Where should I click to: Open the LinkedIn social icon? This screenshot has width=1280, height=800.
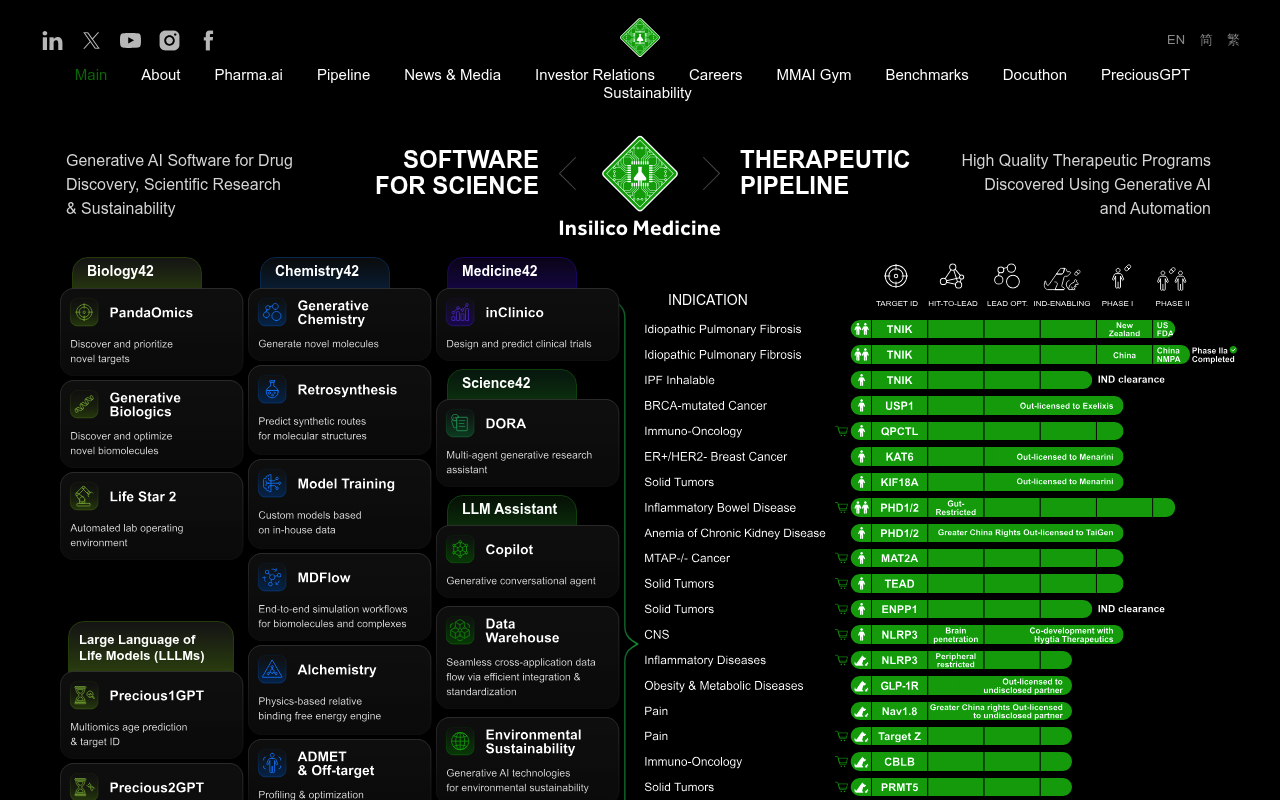52,40
